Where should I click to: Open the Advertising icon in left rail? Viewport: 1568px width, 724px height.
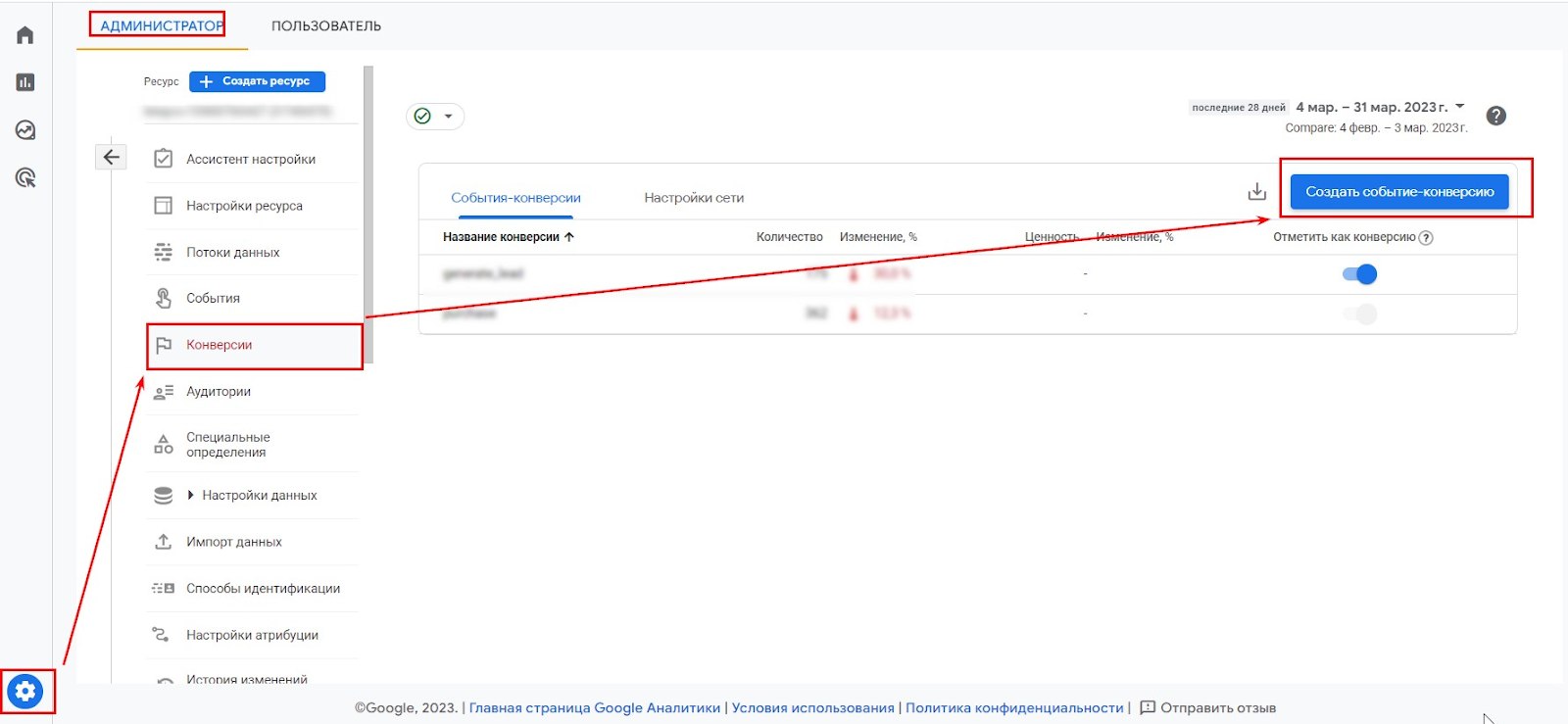[x=25, y=177]
